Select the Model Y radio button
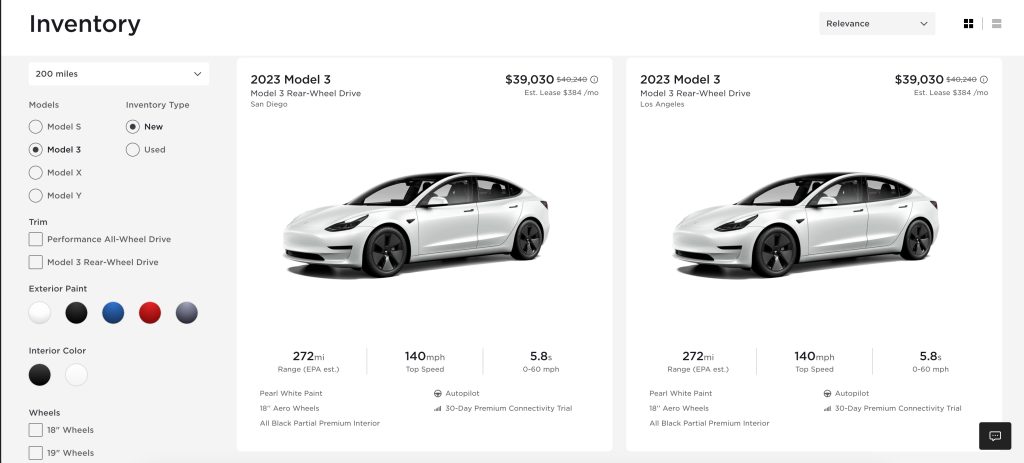This screenshot has height=463, width=1024. point(36,196)
